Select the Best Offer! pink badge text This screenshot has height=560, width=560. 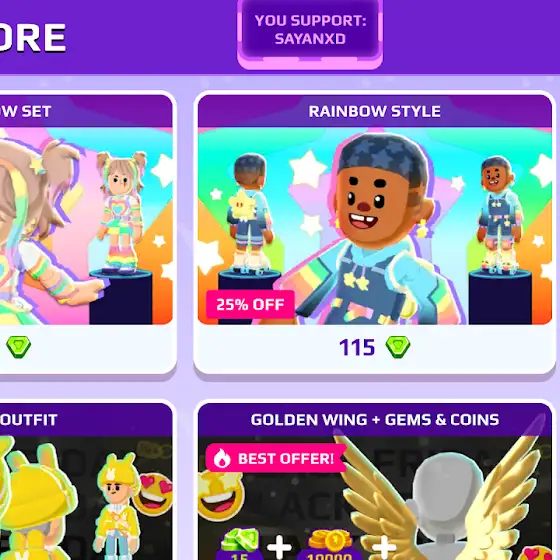286,459
